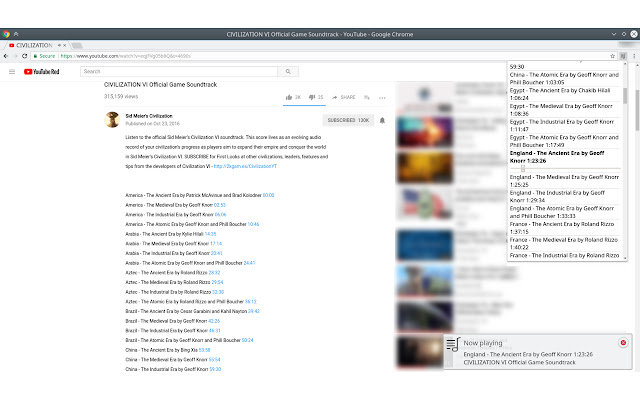Jump to timestamp 02:53 America Medieval Era
This screenshot has height=400, width=640.
220,205
